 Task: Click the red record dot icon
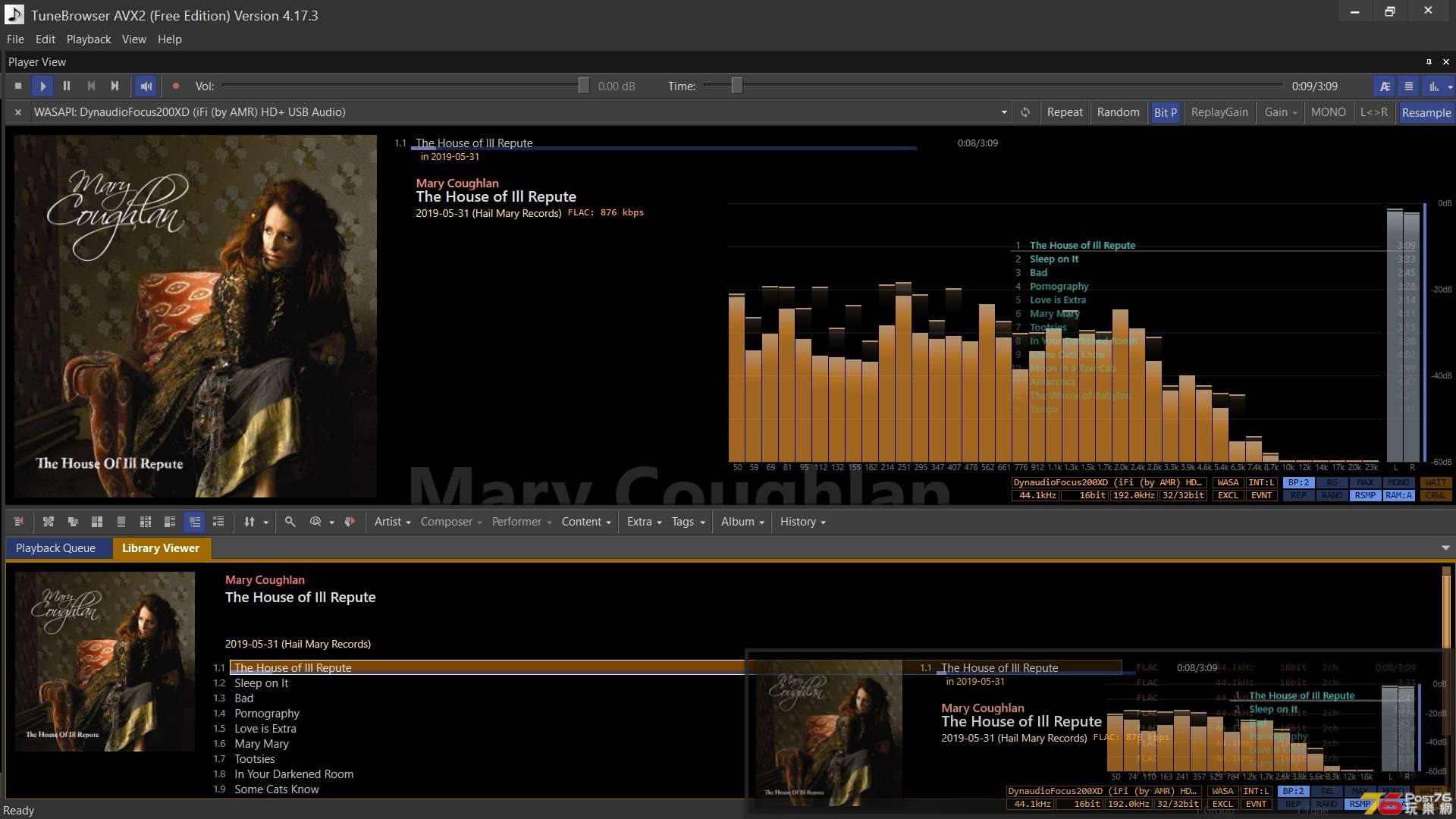point(176,86)
